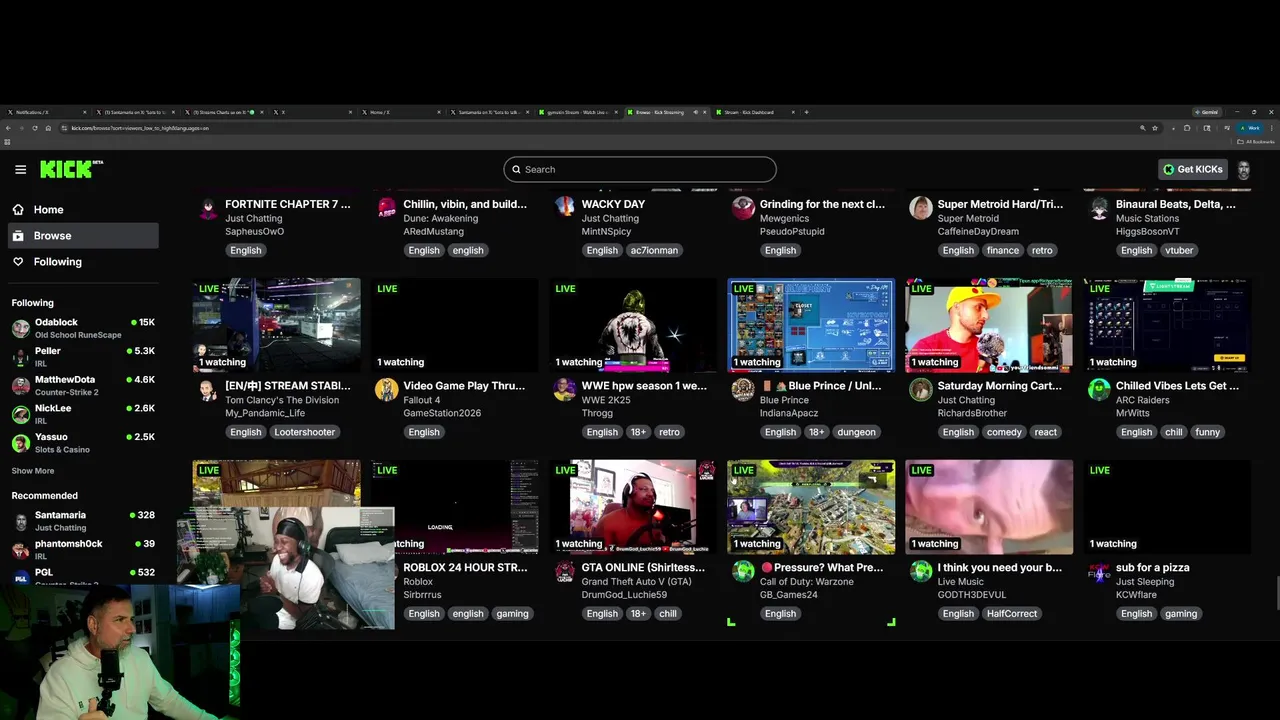The image size is (1280, 720).
Task: Select Browse in the left sidebar
Action: (83, 236)
